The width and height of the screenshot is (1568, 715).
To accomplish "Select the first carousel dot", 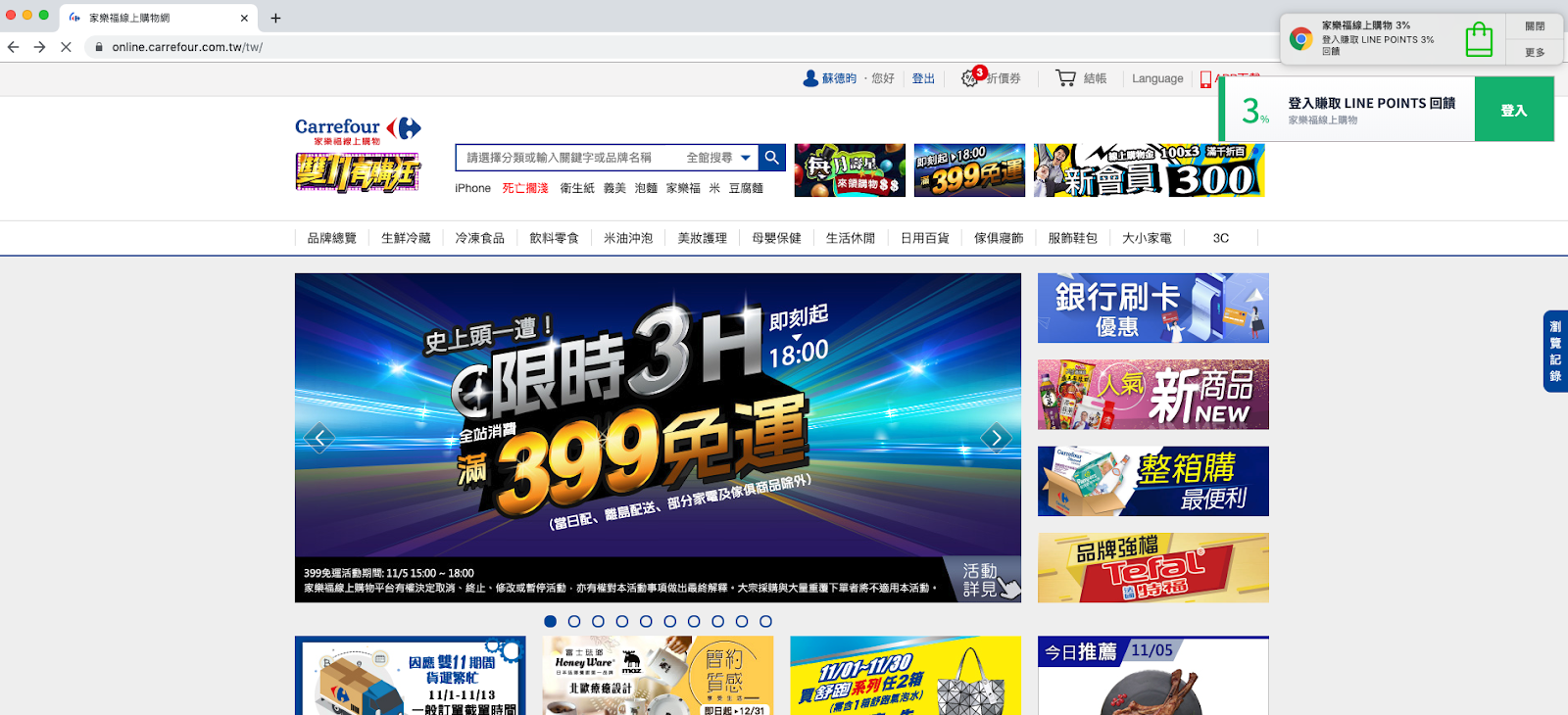I will [x=551, y=621].
